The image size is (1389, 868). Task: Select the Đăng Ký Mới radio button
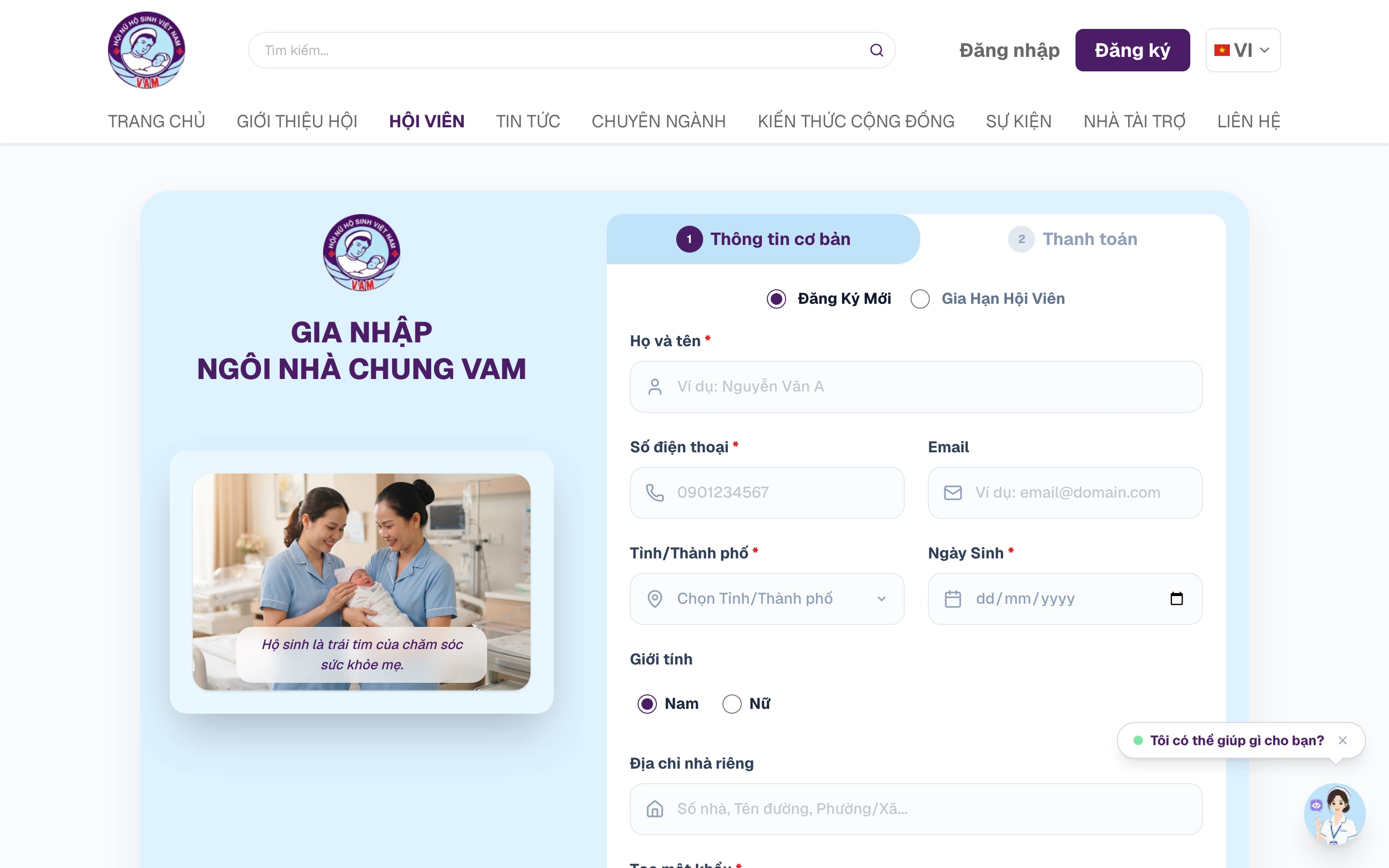pos(776,299)
